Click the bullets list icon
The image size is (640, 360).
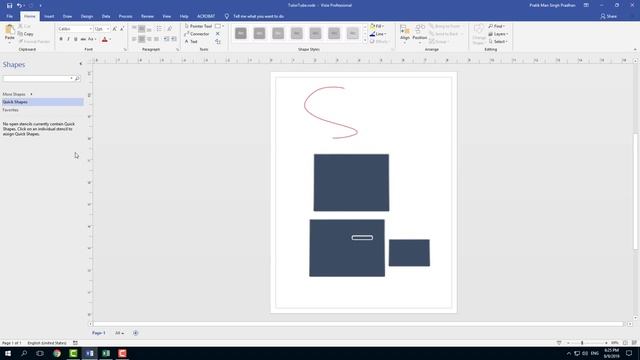click(x=159, y=29)
